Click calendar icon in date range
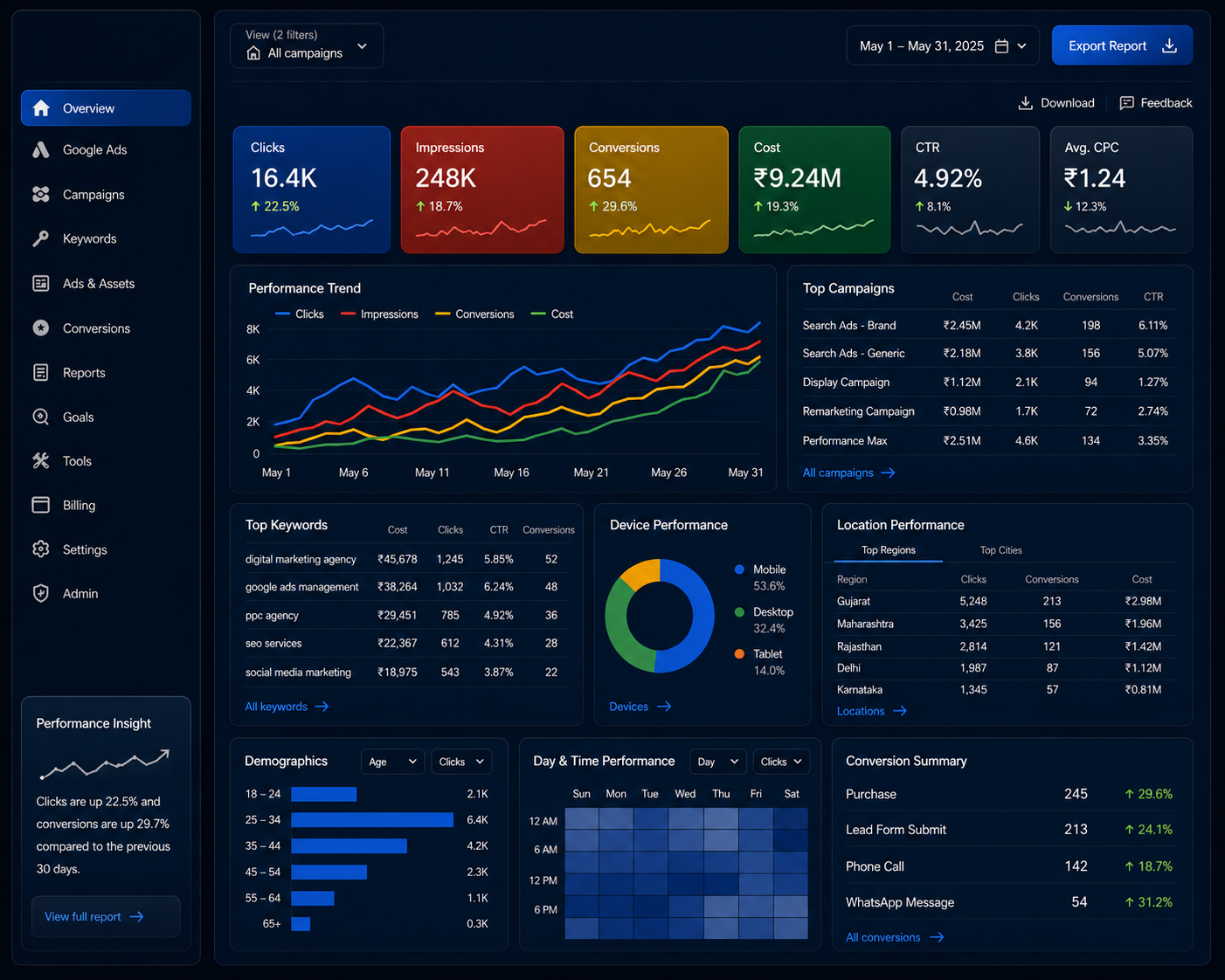 (1002, 46)
